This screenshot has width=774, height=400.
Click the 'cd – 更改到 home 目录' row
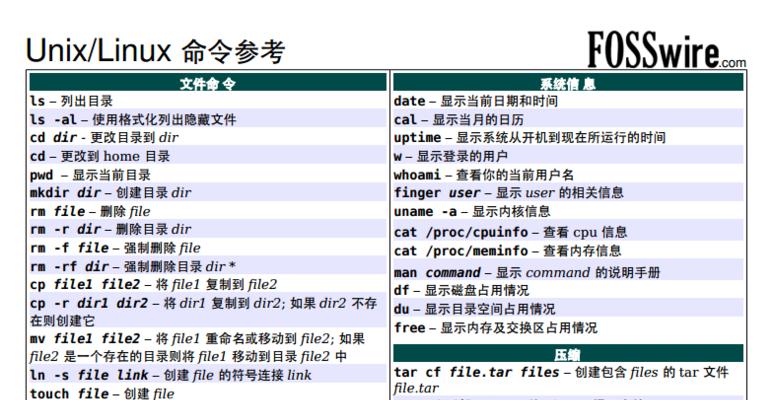pyautogui.click(x=208, y=156)
